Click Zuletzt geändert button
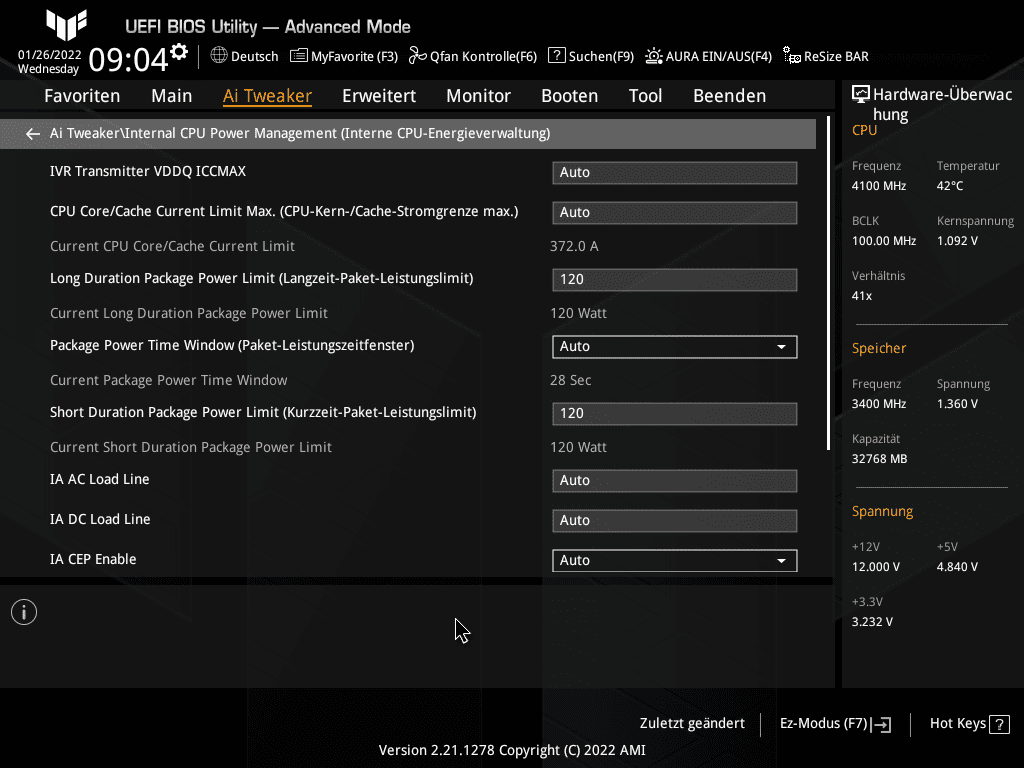 692,724
